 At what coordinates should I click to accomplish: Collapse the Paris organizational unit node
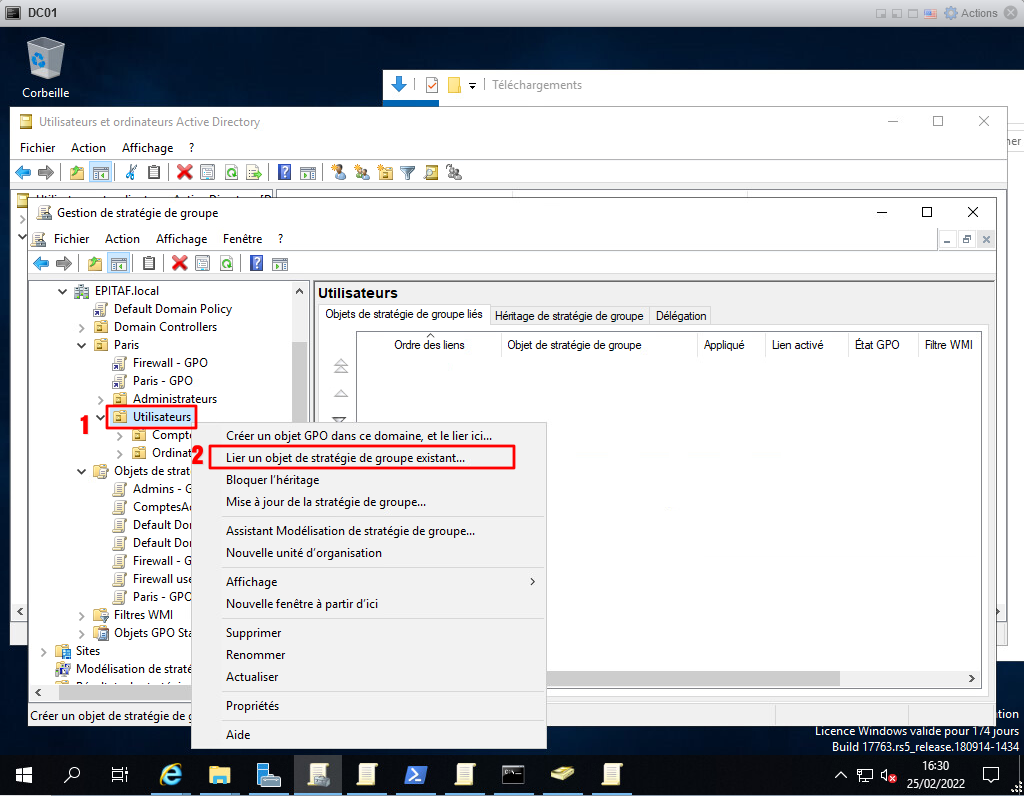[x=82, y=345]
